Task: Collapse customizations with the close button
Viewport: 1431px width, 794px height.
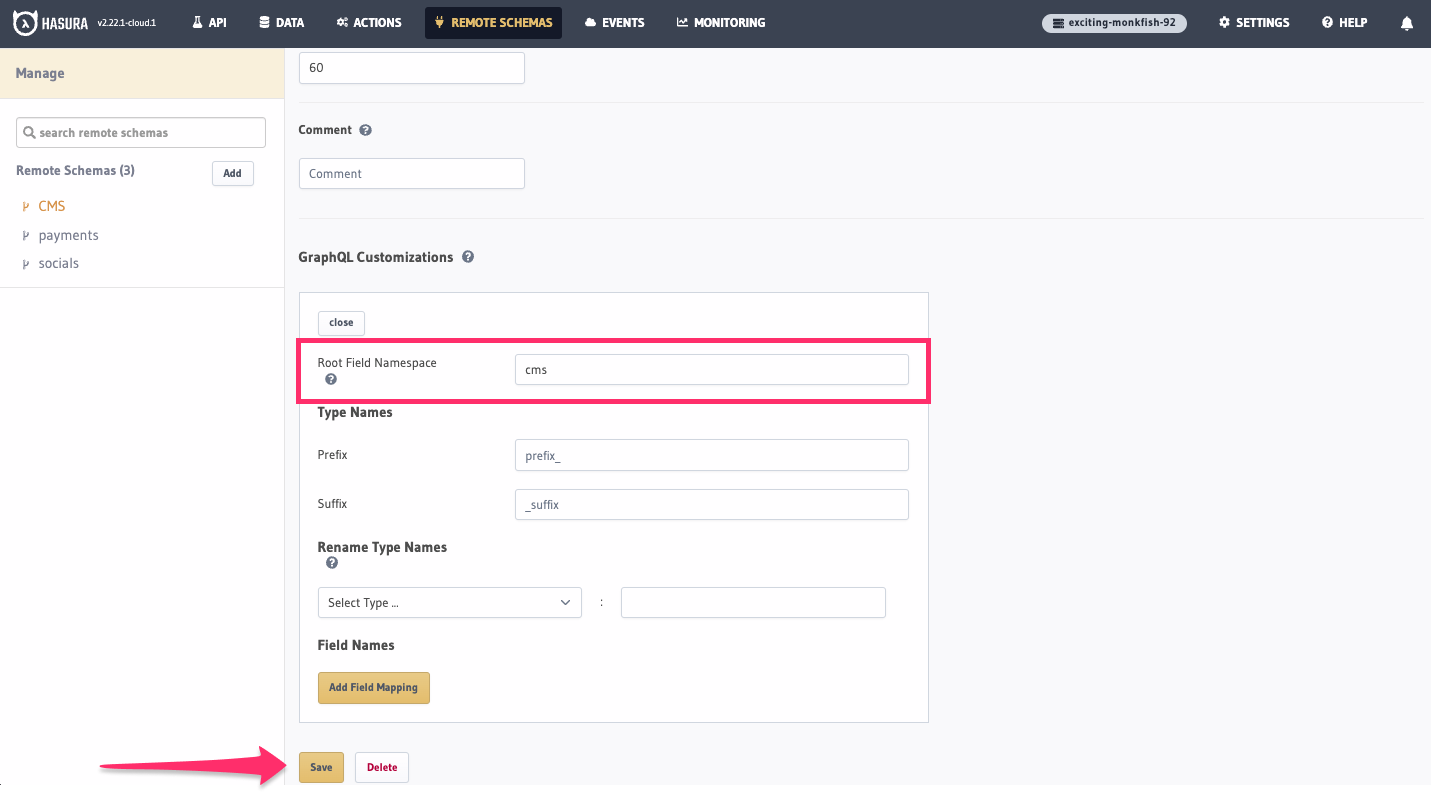Action: [341, 323]
